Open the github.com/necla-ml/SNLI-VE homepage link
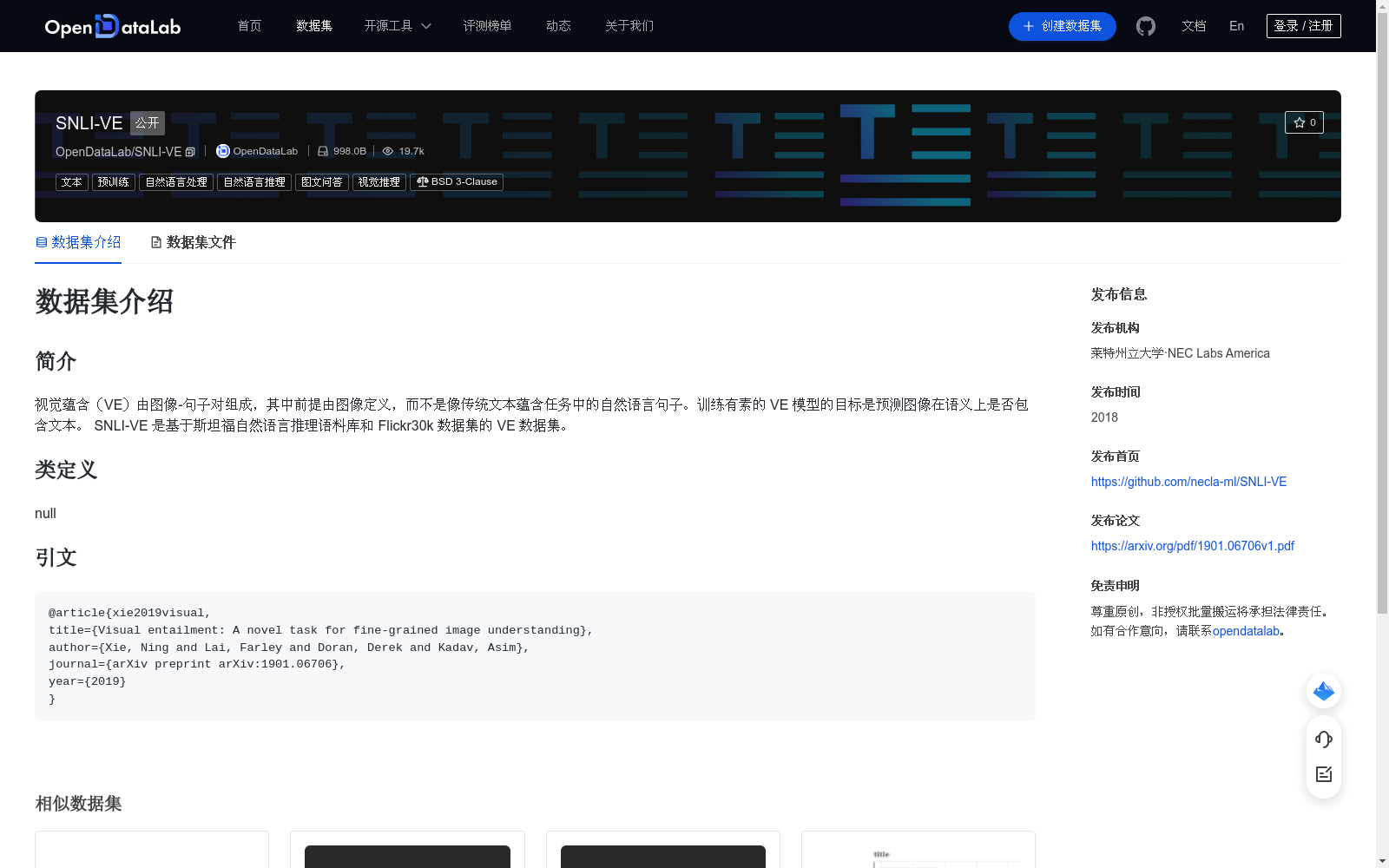This screenshot has height=868, width=1389. point(1188,482)
